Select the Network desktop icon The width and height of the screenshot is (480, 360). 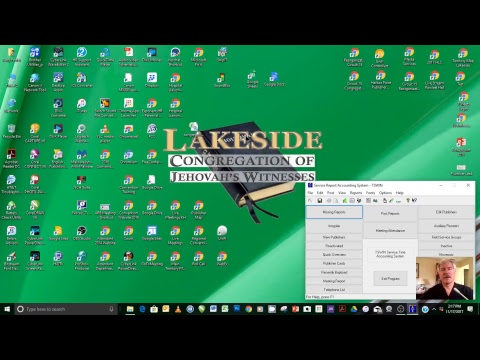pos(11,106)
